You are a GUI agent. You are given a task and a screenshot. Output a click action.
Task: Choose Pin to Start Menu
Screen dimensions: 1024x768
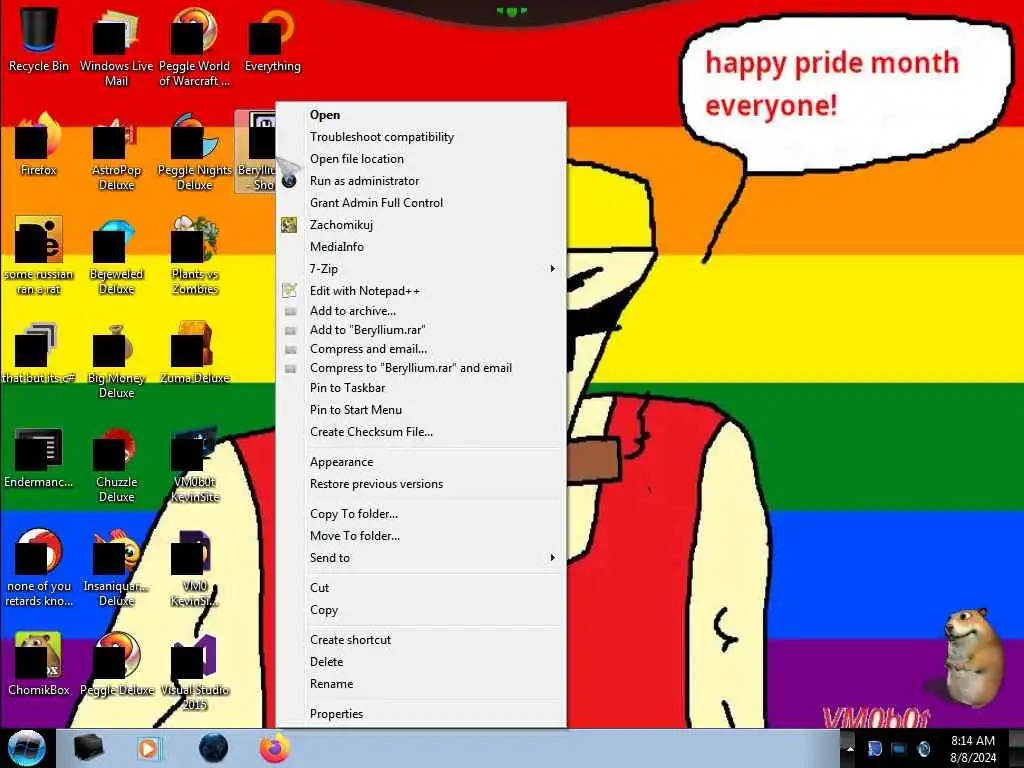tap(421, 410)
